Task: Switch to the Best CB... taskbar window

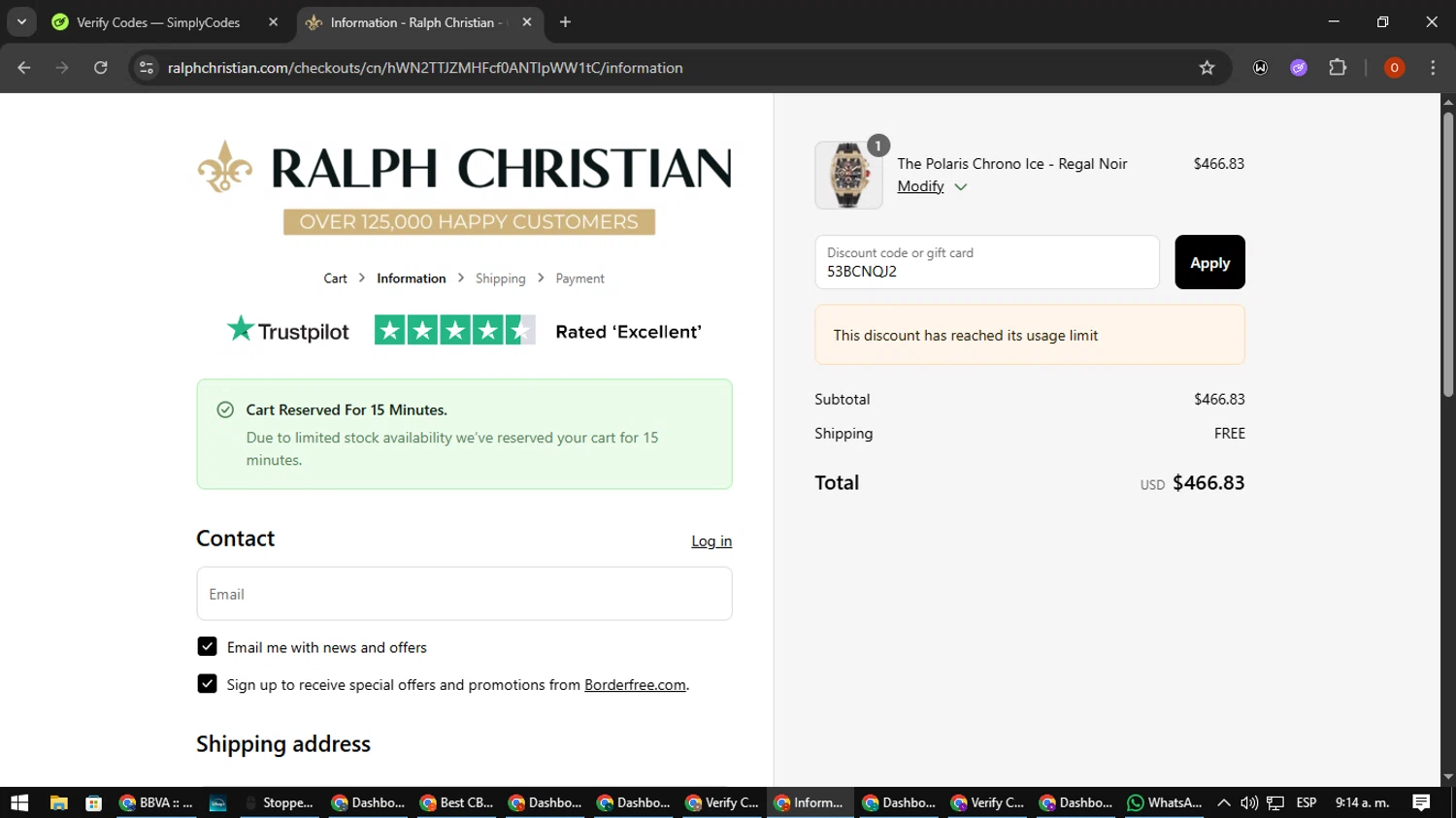Action: click(456, 802)
